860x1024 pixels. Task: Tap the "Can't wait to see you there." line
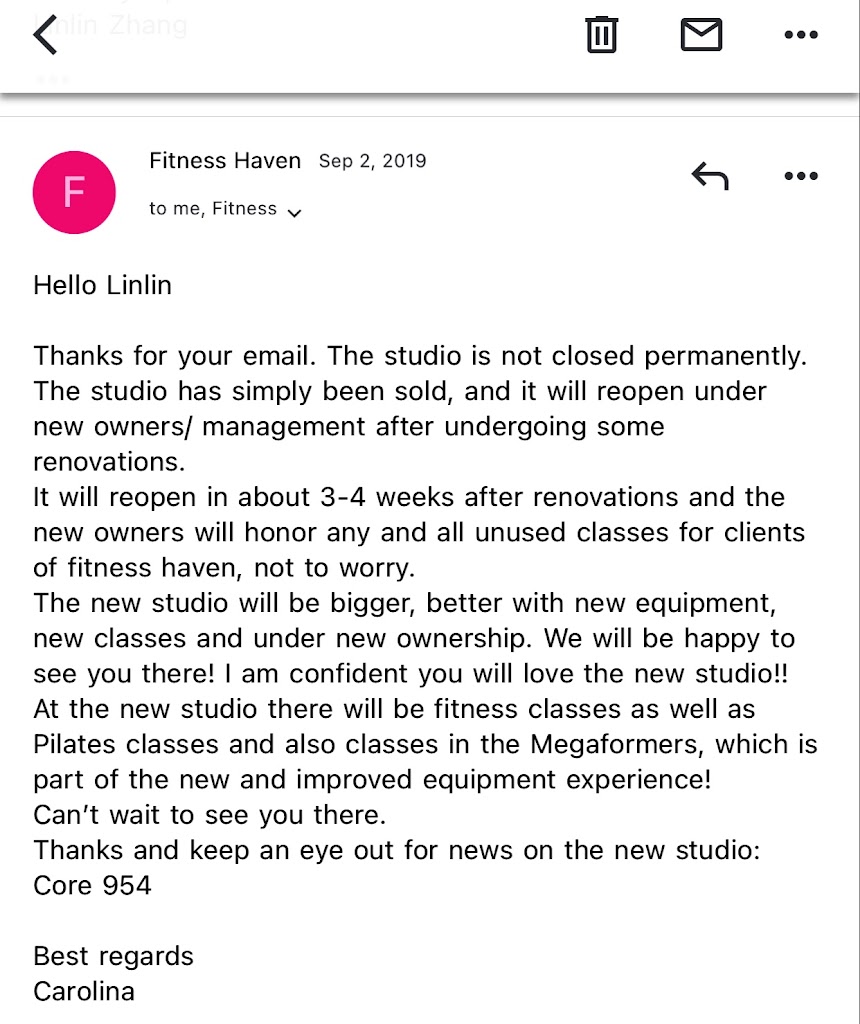(209, 815)
